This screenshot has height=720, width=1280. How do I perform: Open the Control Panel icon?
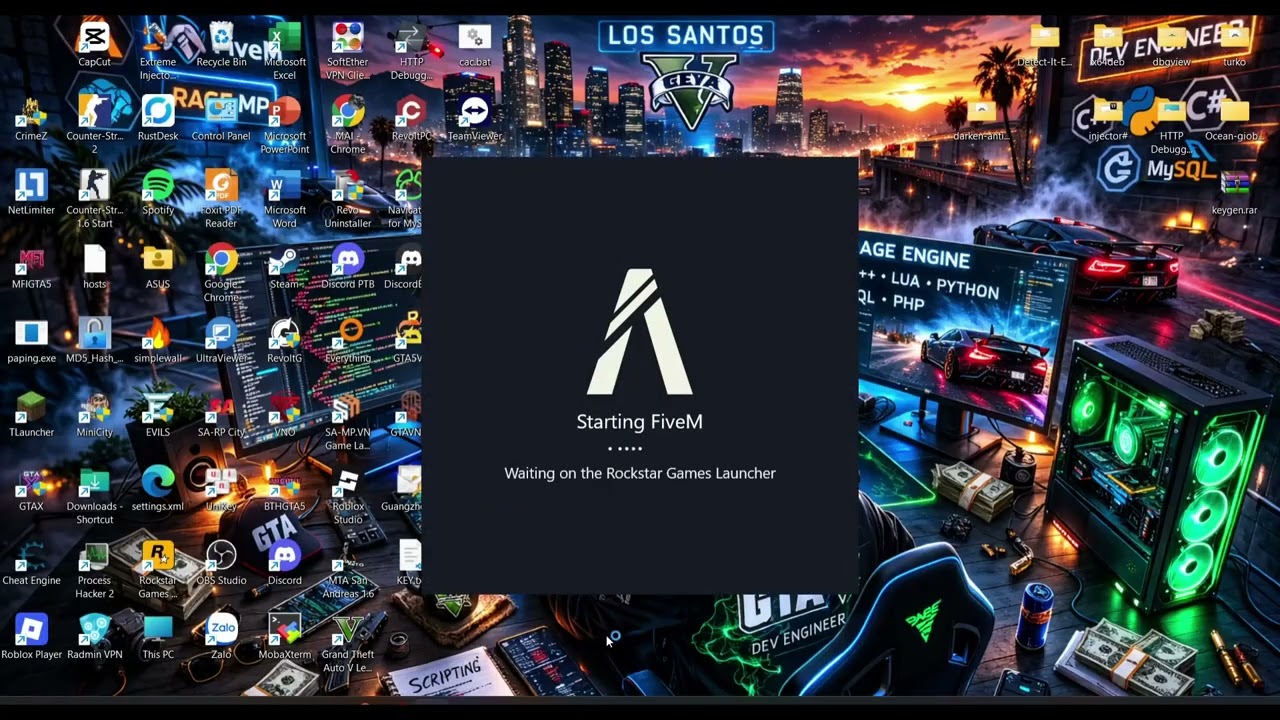[x=221, y=113]
